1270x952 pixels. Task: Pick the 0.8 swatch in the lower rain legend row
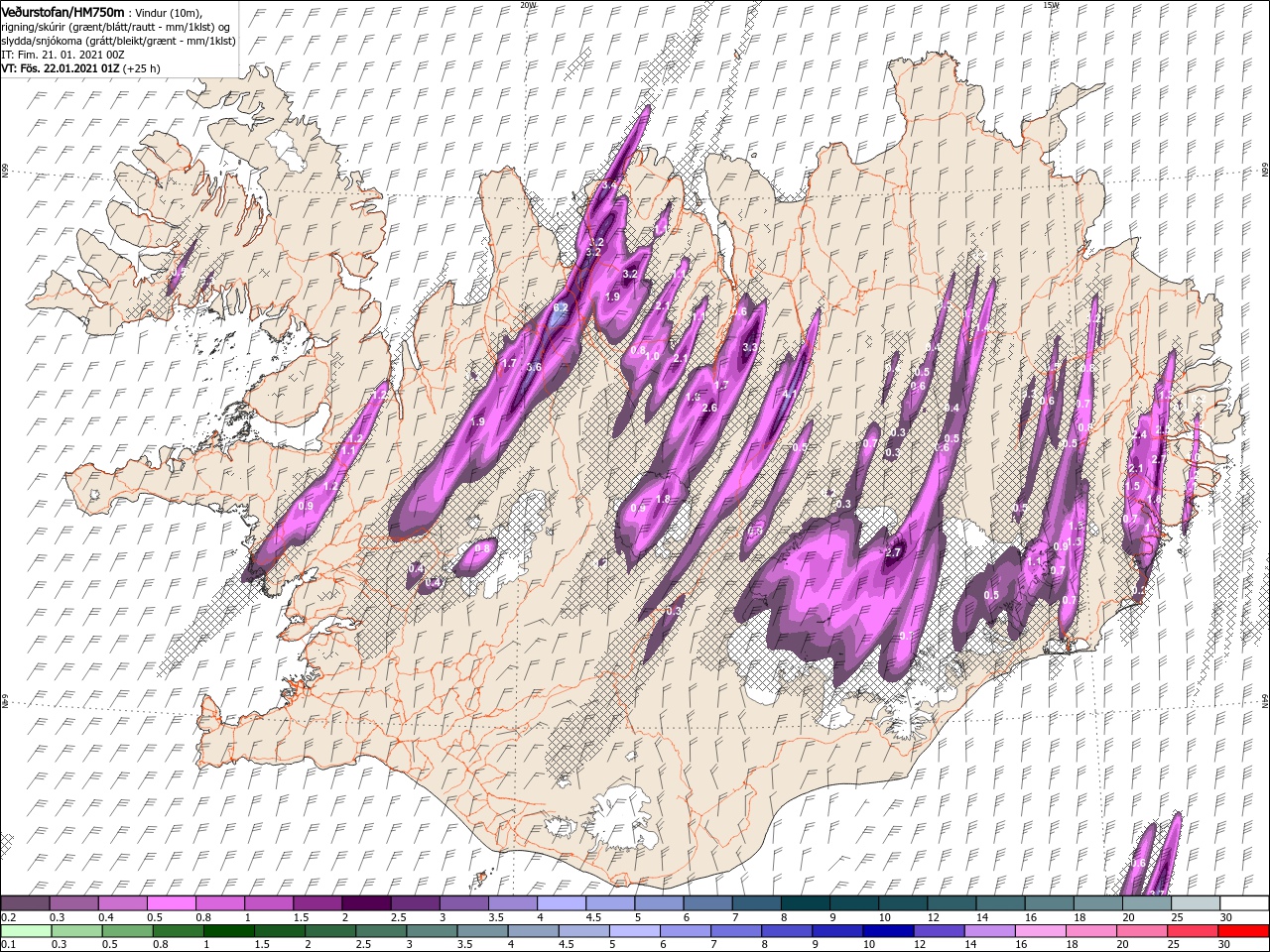pyautogui.click(x=178, y=931)
